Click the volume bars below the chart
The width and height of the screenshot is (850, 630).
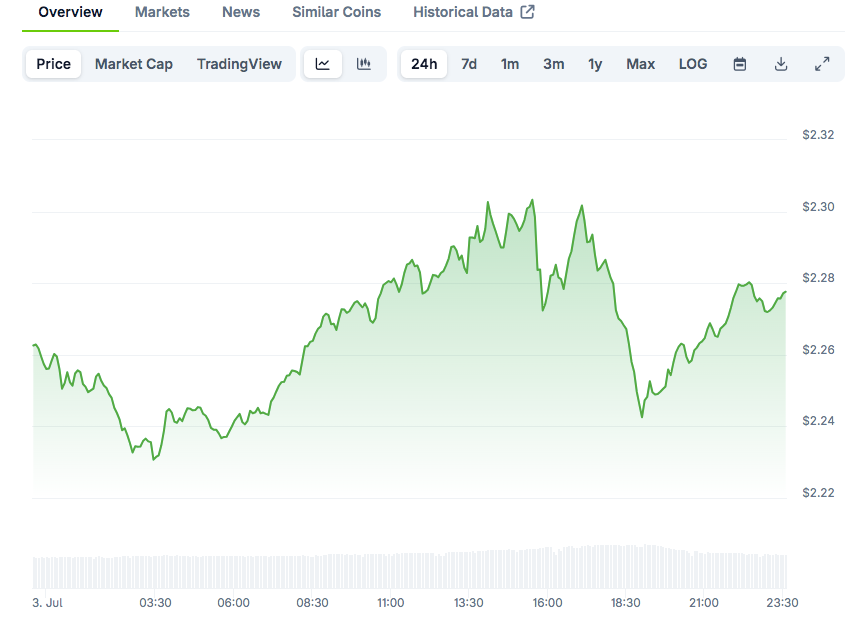click(410, 568)
